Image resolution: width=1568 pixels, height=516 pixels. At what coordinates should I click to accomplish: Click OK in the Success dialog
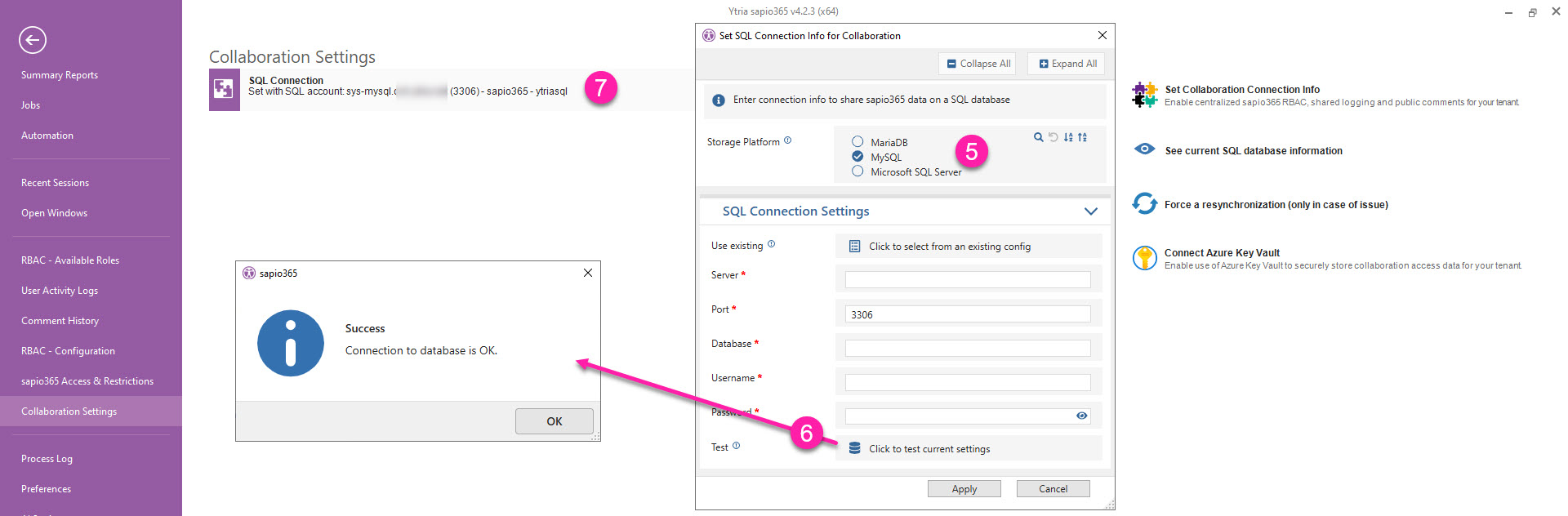(x=555, y=421)
